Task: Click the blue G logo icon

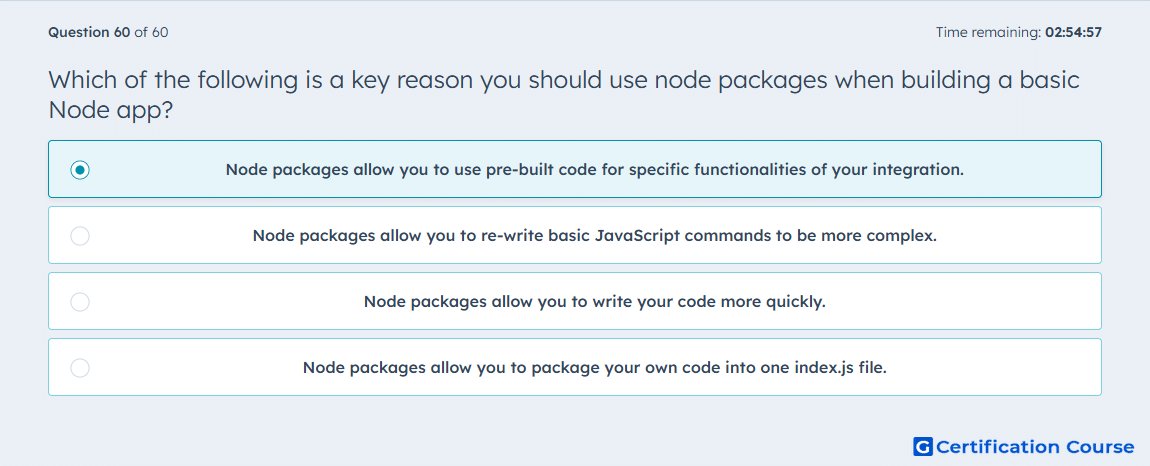Action: 923,447
